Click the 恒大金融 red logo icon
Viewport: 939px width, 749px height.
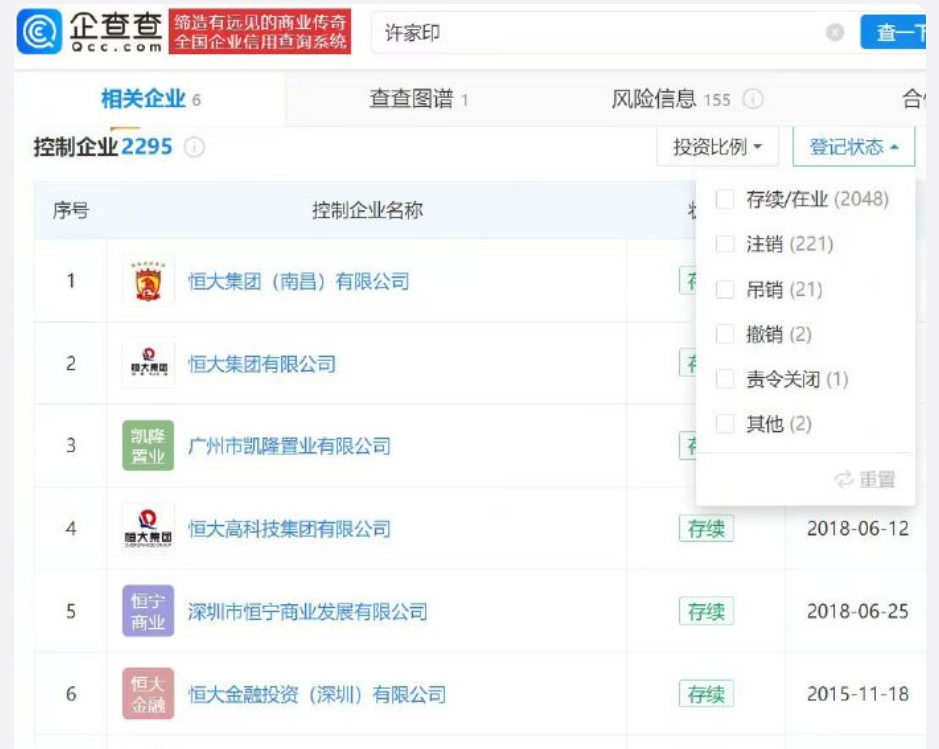click(x=148, y=694)
